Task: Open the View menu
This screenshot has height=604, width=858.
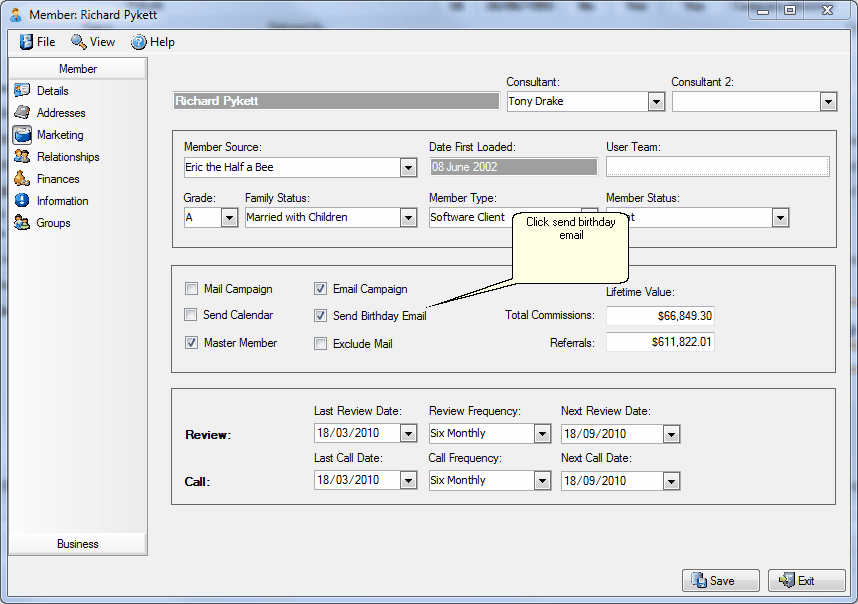Action: coord(93,42)
